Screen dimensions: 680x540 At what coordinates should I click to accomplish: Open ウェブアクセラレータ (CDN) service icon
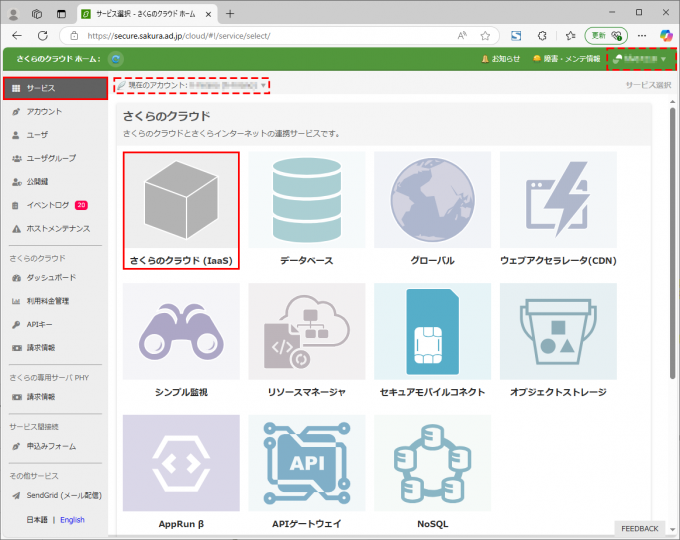558,201
